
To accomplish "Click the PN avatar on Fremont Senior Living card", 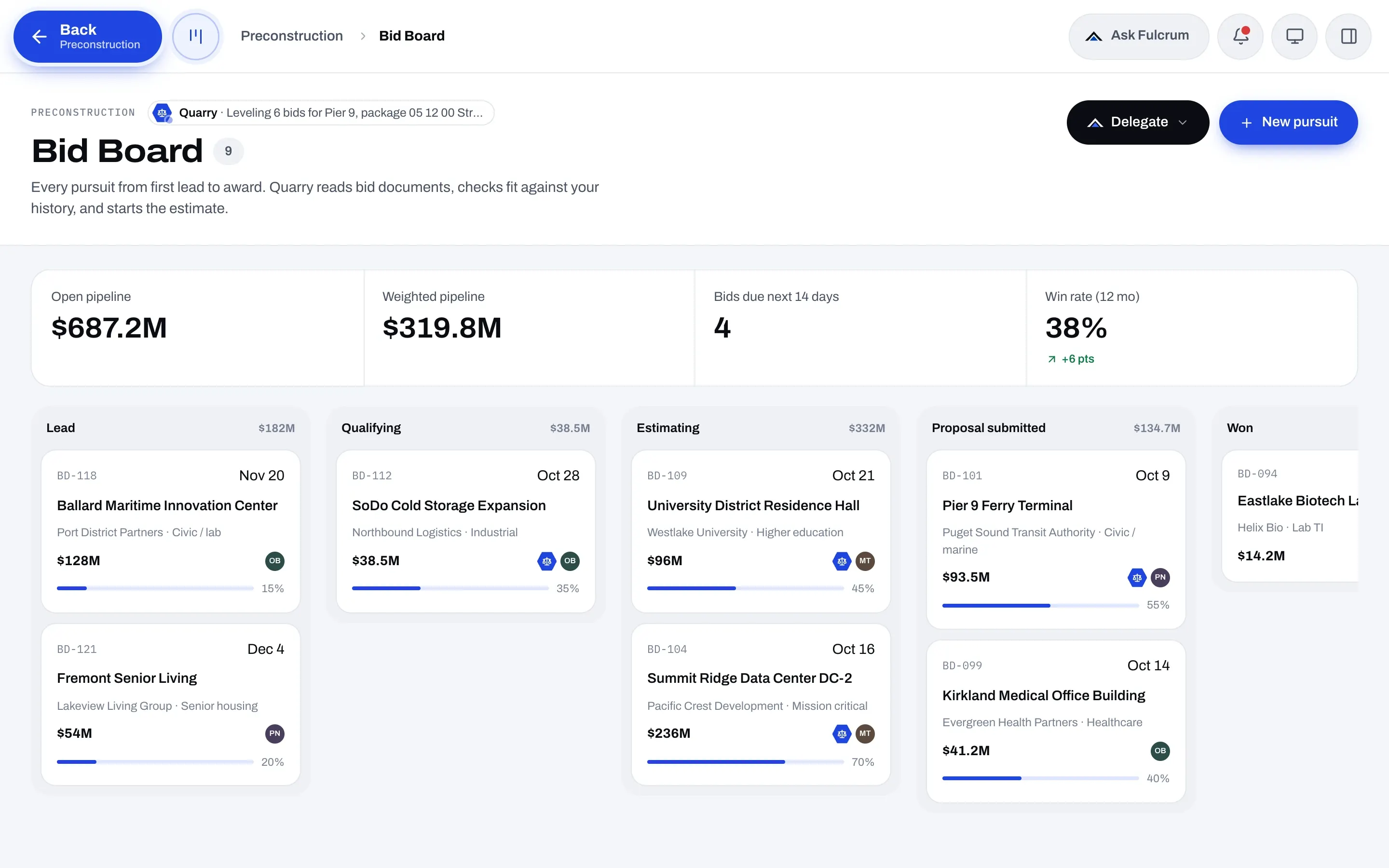I will coord(275,733).
